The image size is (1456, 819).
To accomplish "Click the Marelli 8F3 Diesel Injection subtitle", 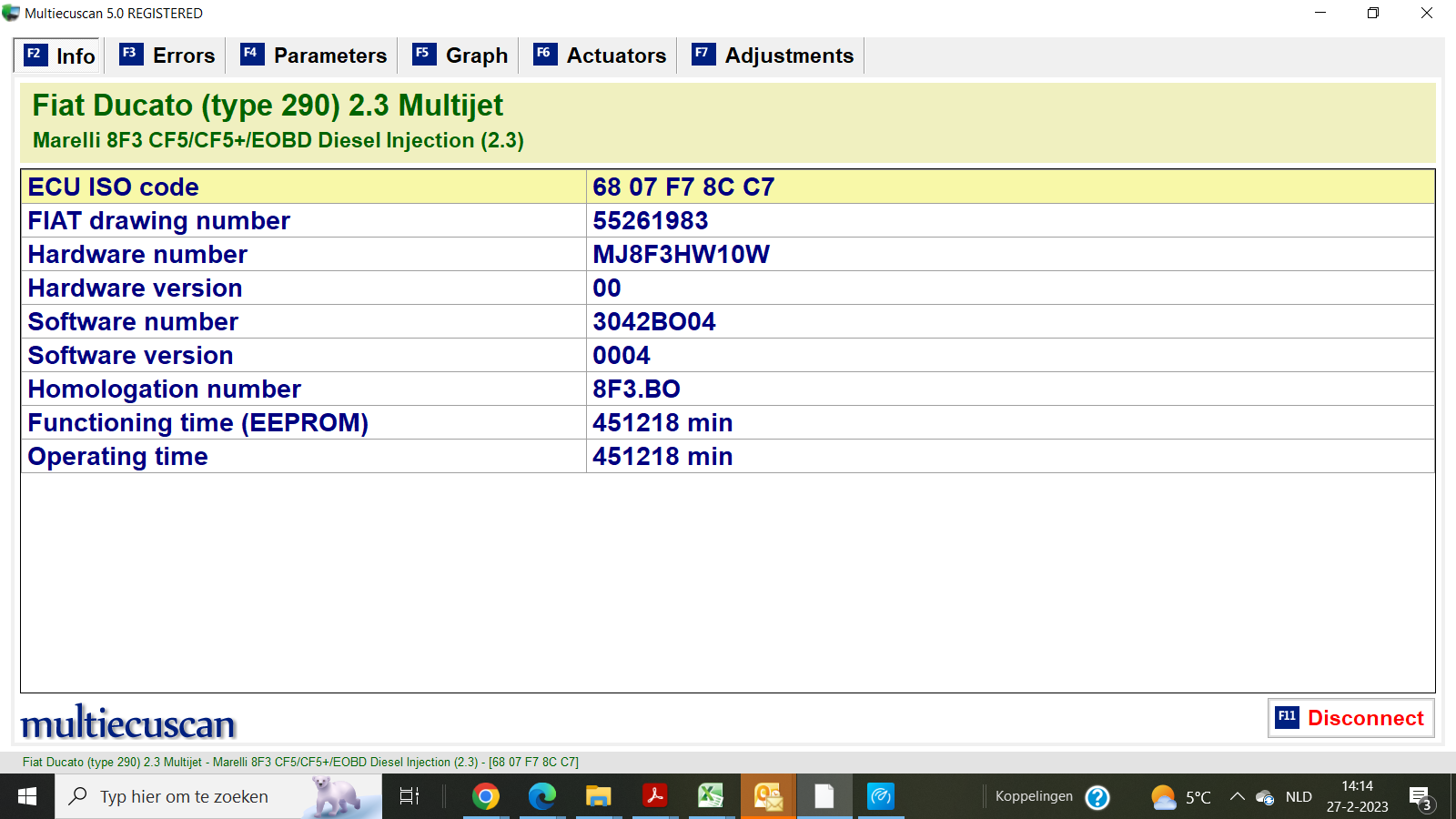I will 278,140.
